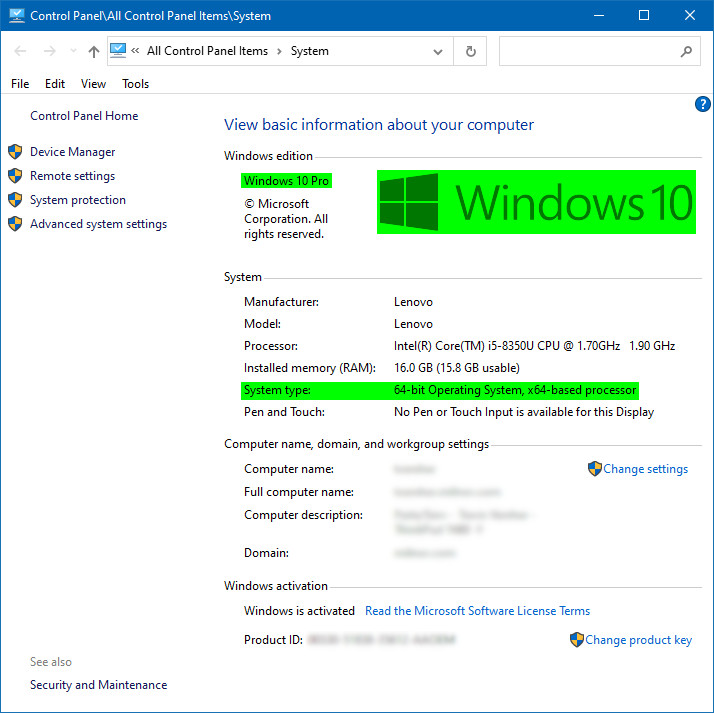714x713 pixels.
Task: Click shield icon next to Change product key
Action: click(x=576, y=640)
